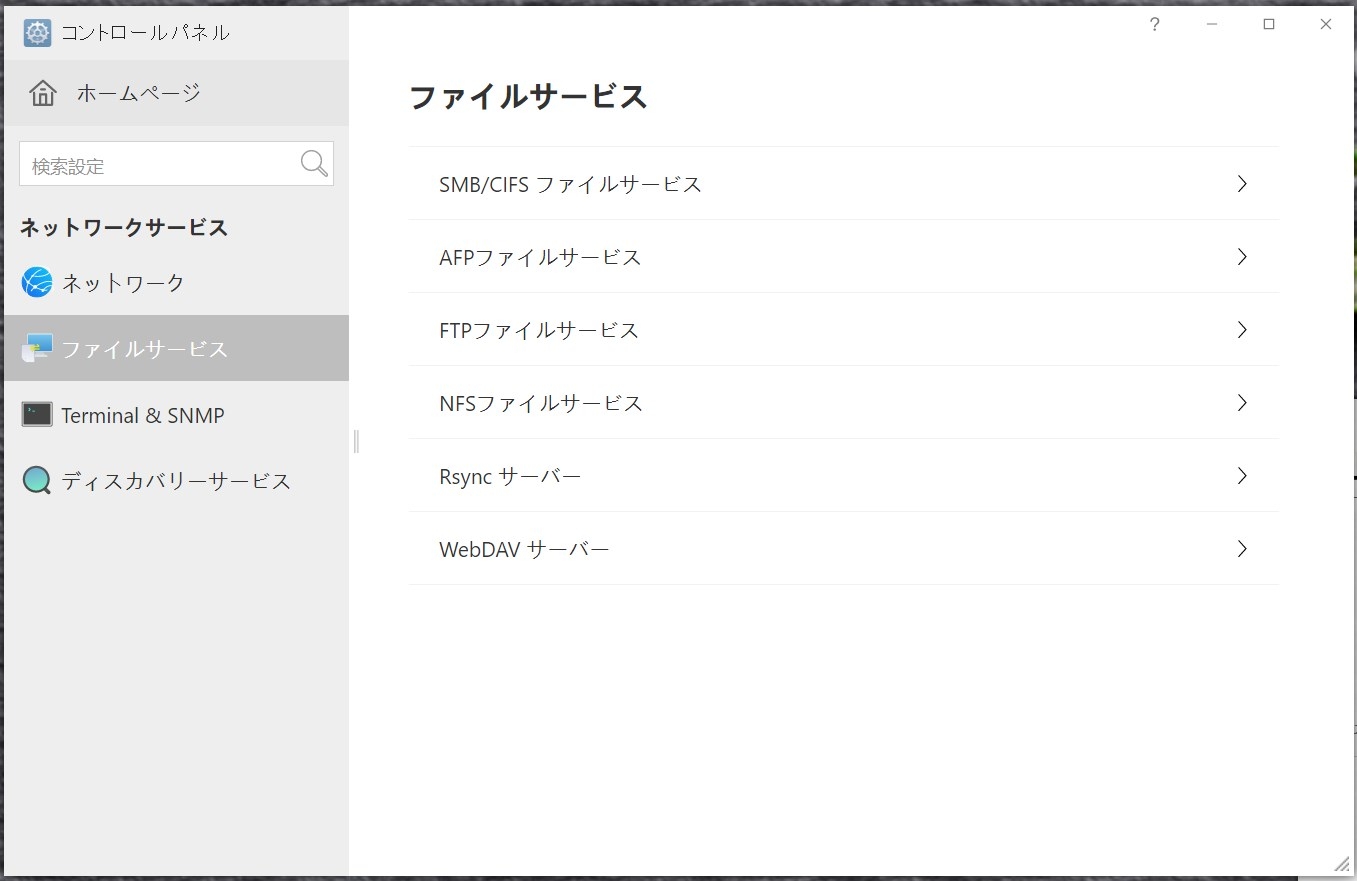Click the search magnifier icon
The image size is (1357, 881).
pos(314,164)
